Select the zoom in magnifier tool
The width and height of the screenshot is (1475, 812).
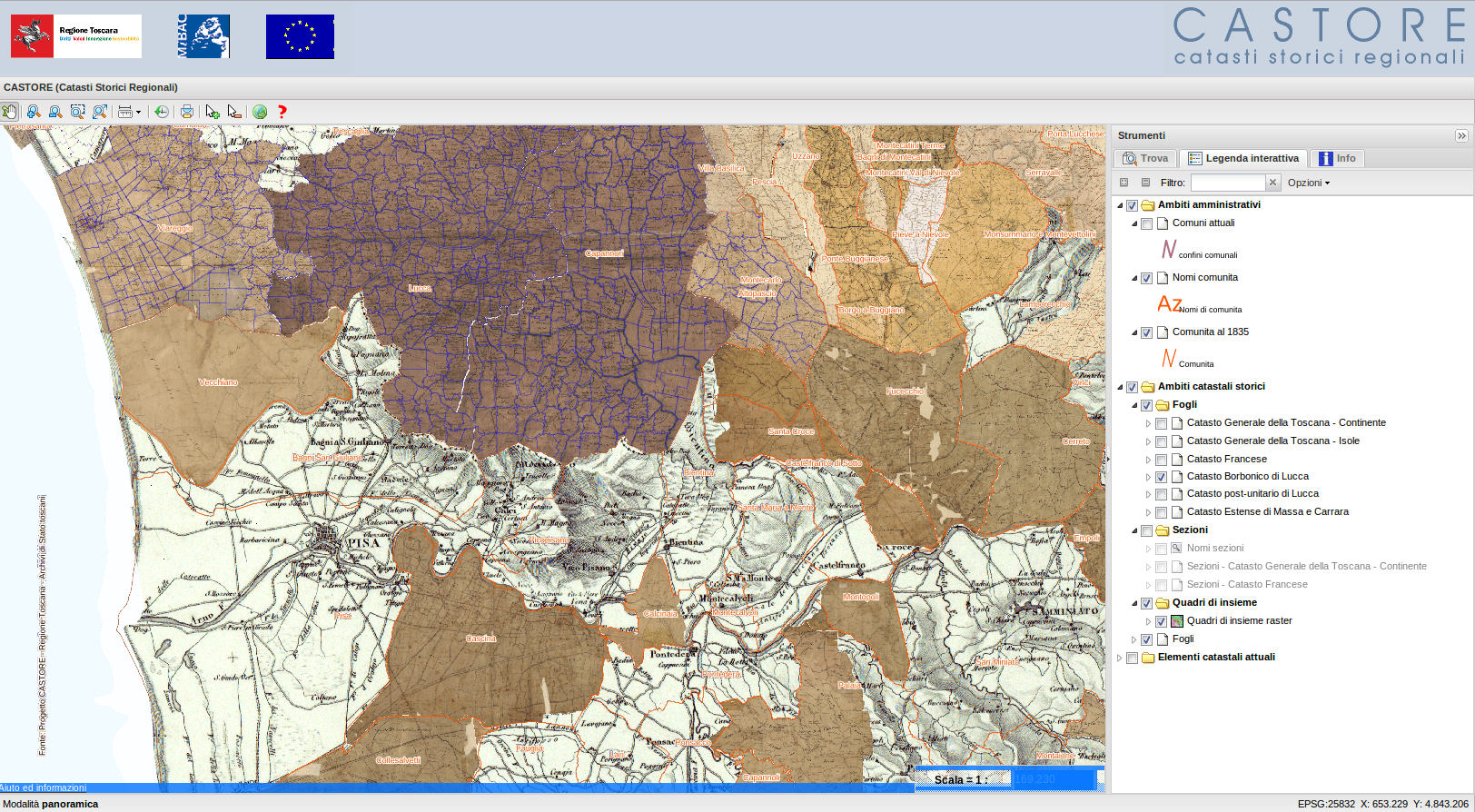(34, 112)
